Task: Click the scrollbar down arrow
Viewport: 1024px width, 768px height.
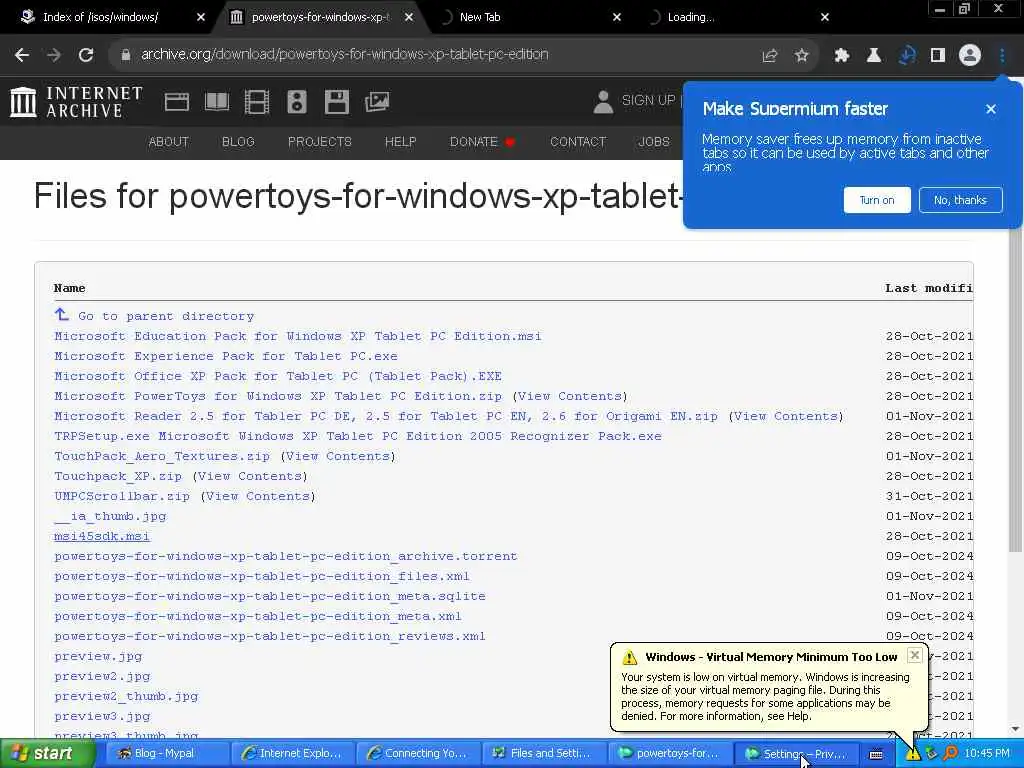Action: coord(1016,729)
